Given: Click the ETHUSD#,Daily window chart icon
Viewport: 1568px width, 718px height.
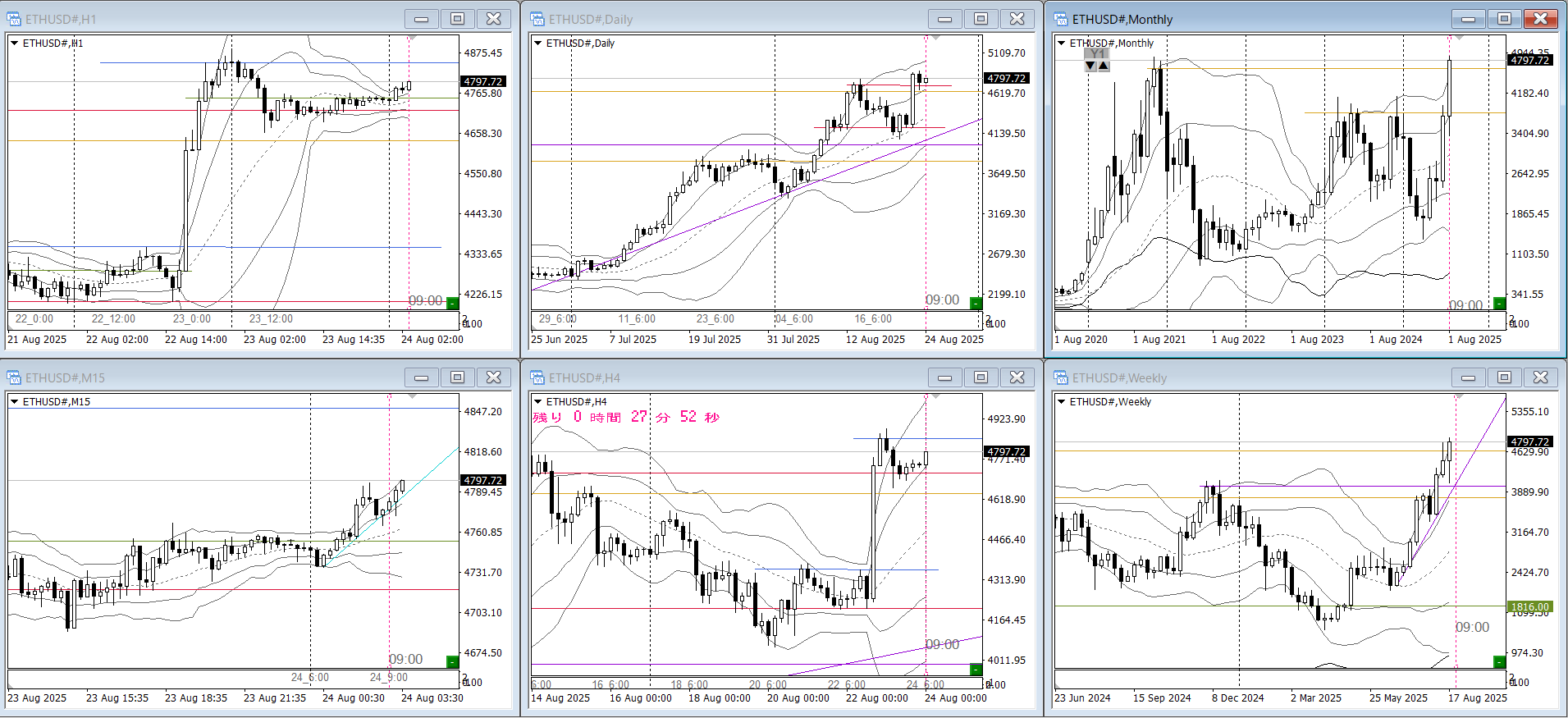Looking at the screenshot, I should (x=537, y=19).
